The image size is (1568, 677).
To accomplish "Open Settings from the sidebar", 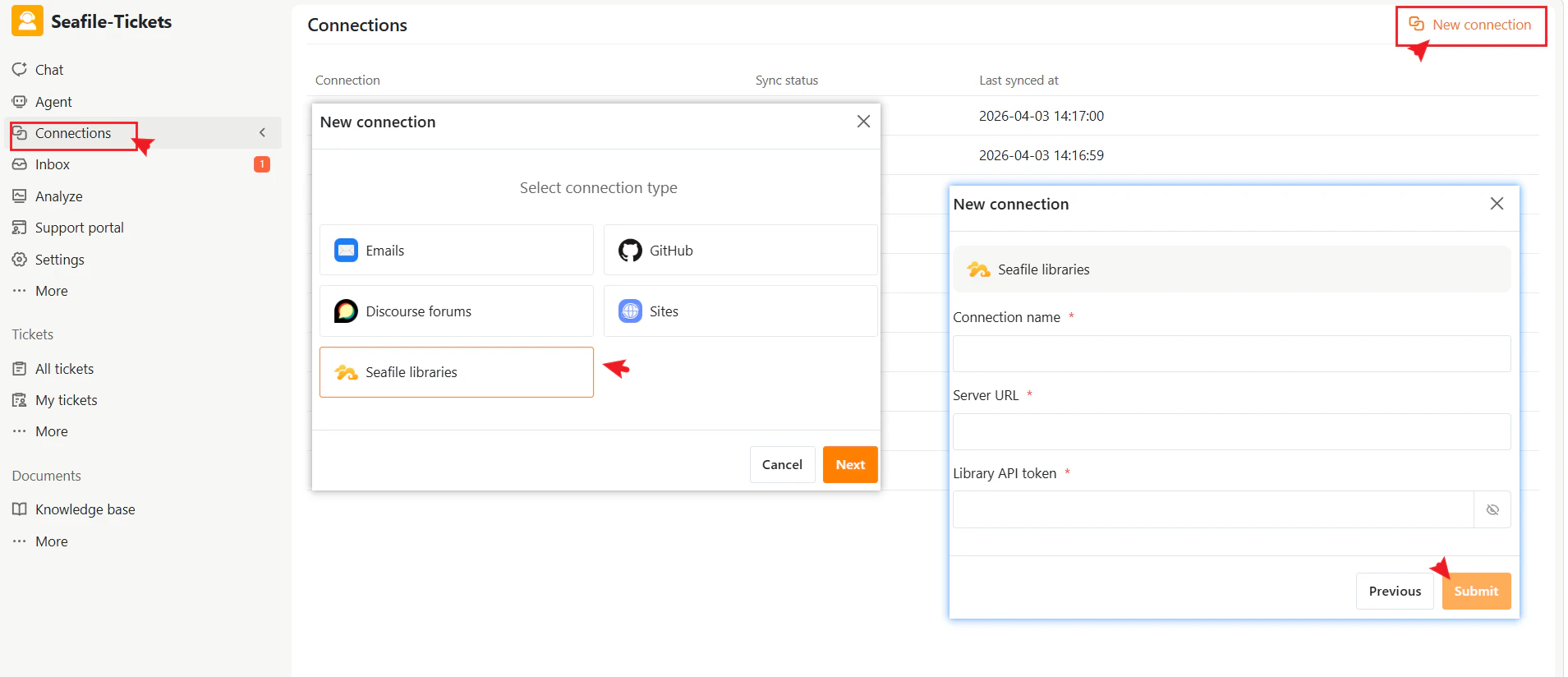I will (x=60, y=260).
